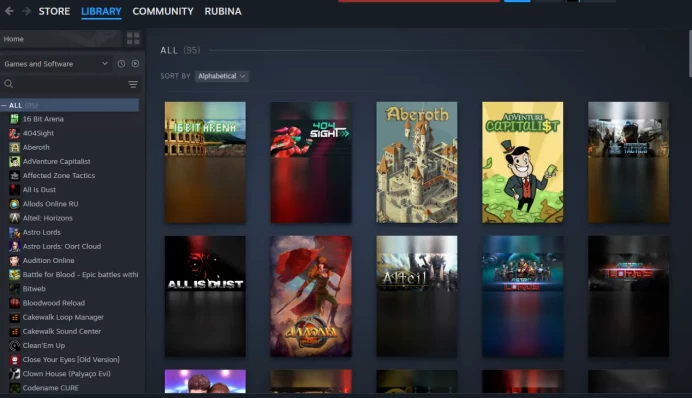Screen dimensions: 692x398
Task: Open advanced filter options icon
Action: [133, 84]
